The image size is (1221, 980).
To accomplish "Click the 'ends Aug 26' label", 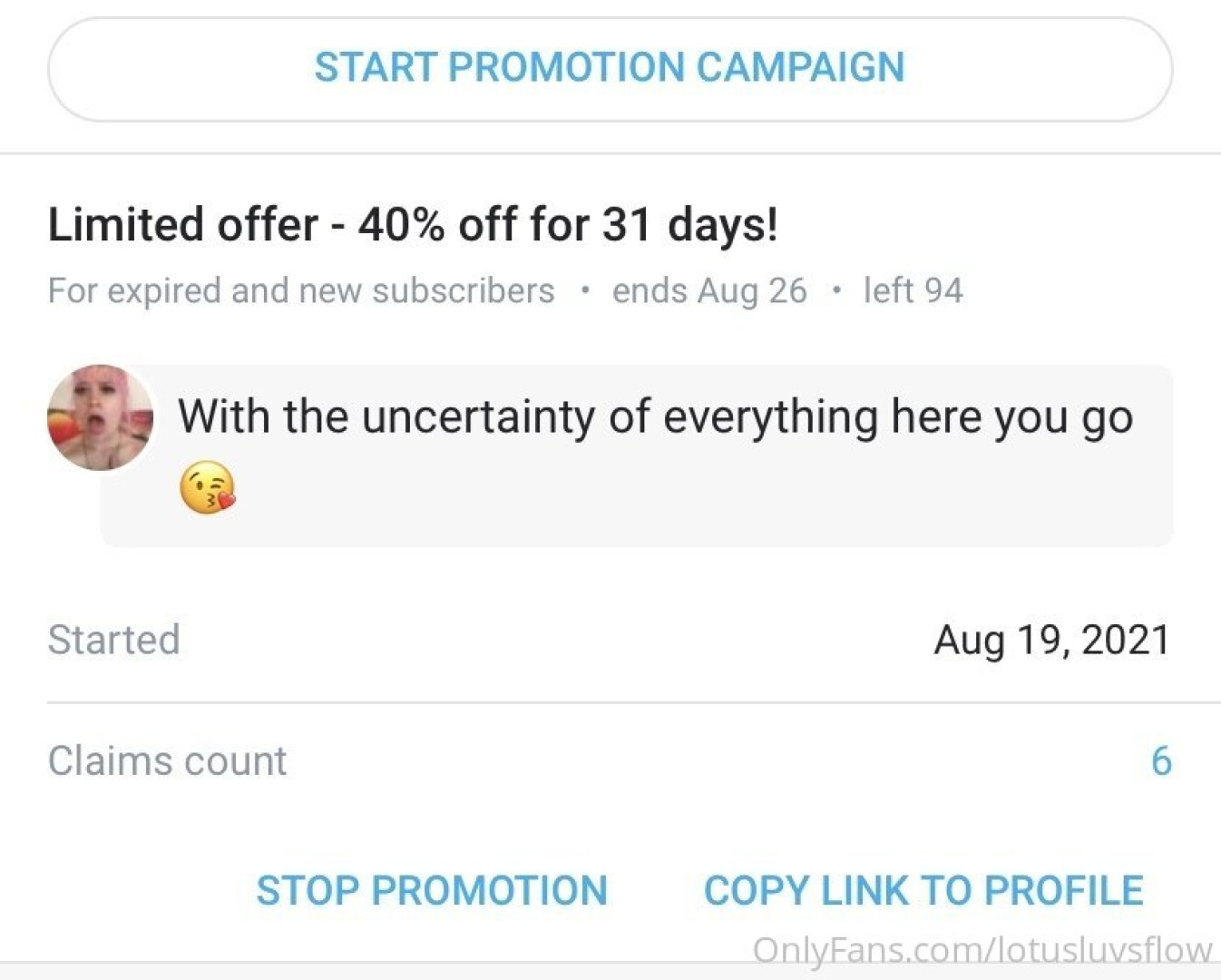I will [709, 291].
